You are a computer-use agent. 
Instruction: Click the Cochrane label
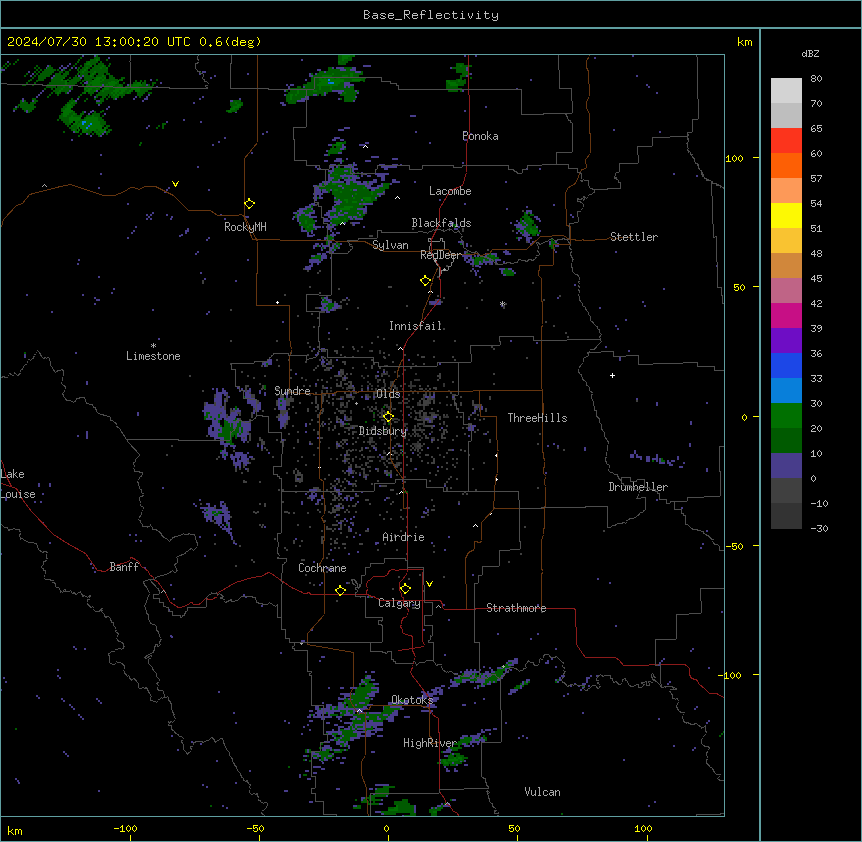point(322,568)
